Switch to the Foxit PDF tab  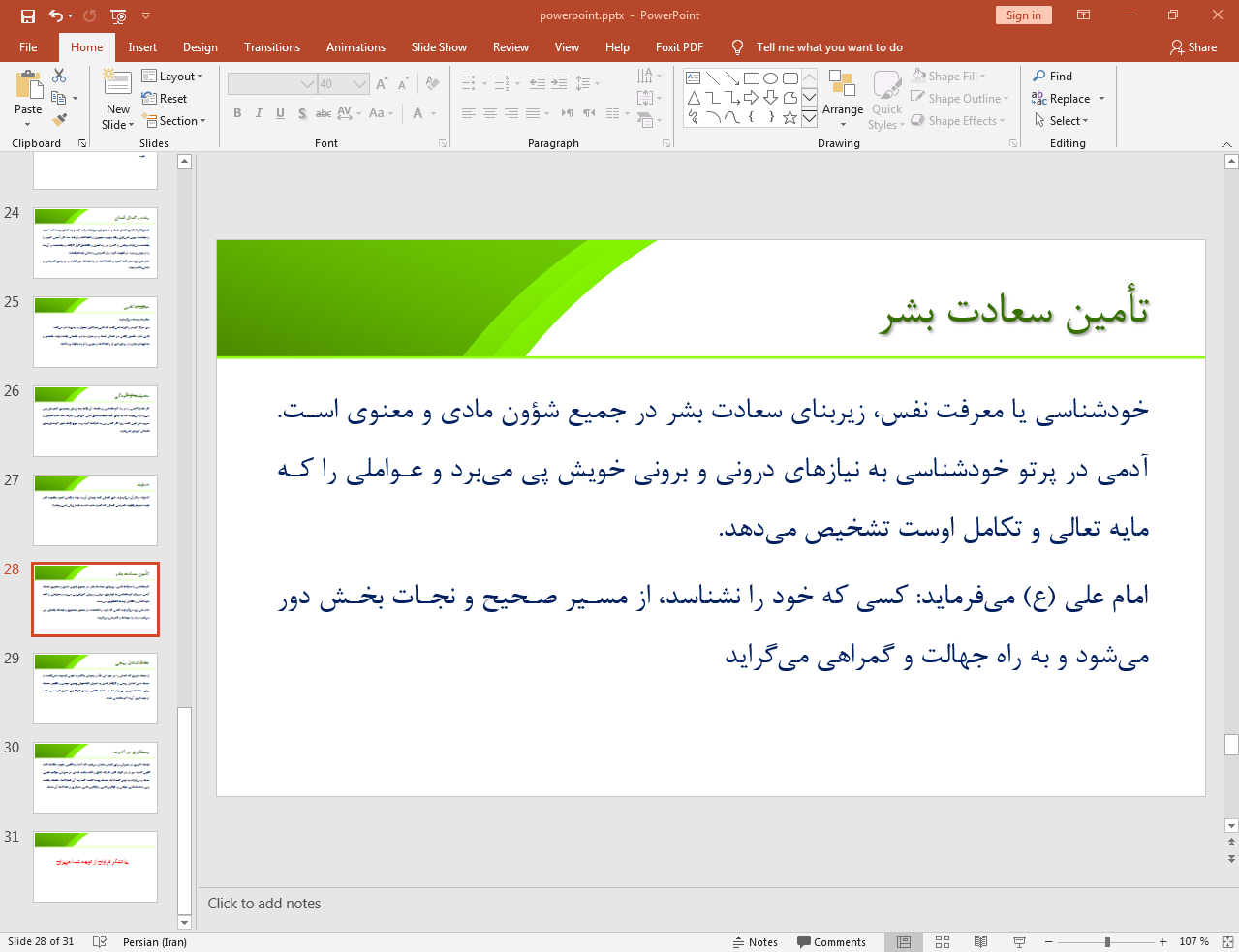(679, 47)
